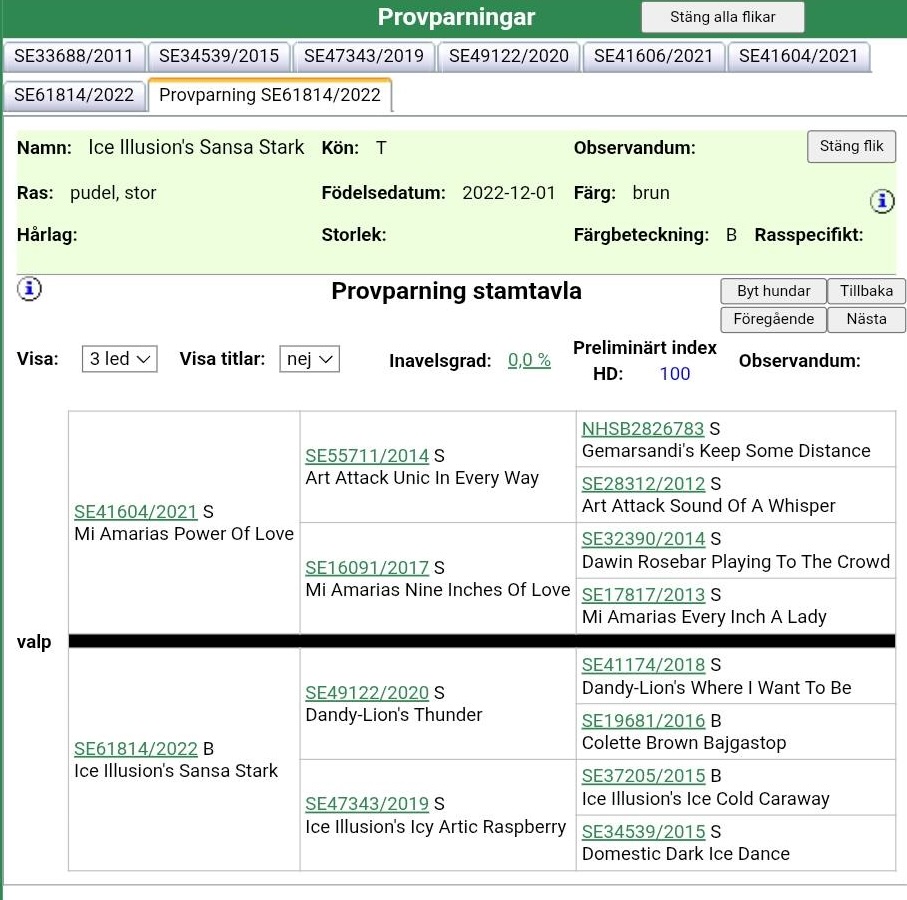Open sire link SE41604/2021
The width and height of the screenshot is (907, 900).
pyautogui.click(x=136, y=512)
